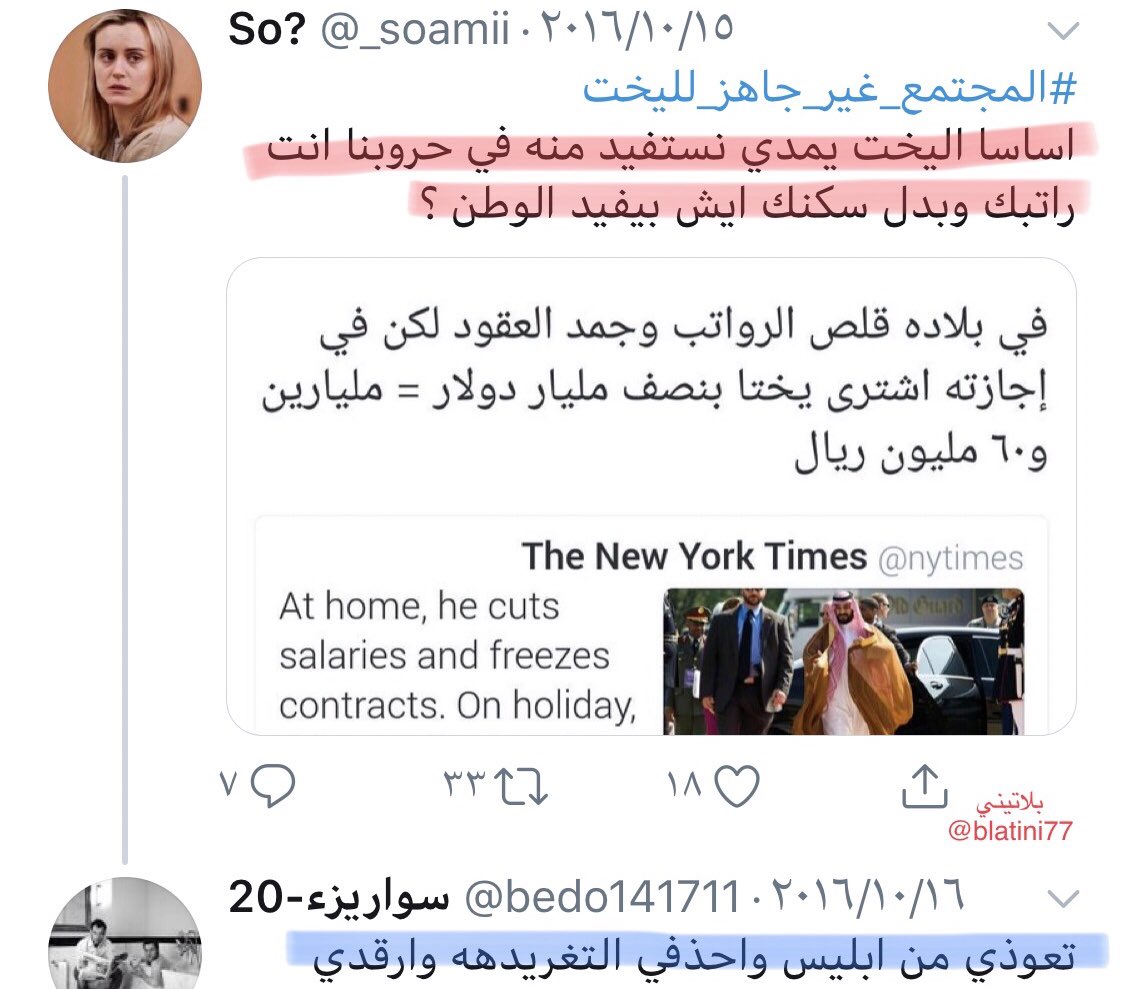Open bedo141711 profile avatar

[x=125, y=934]
